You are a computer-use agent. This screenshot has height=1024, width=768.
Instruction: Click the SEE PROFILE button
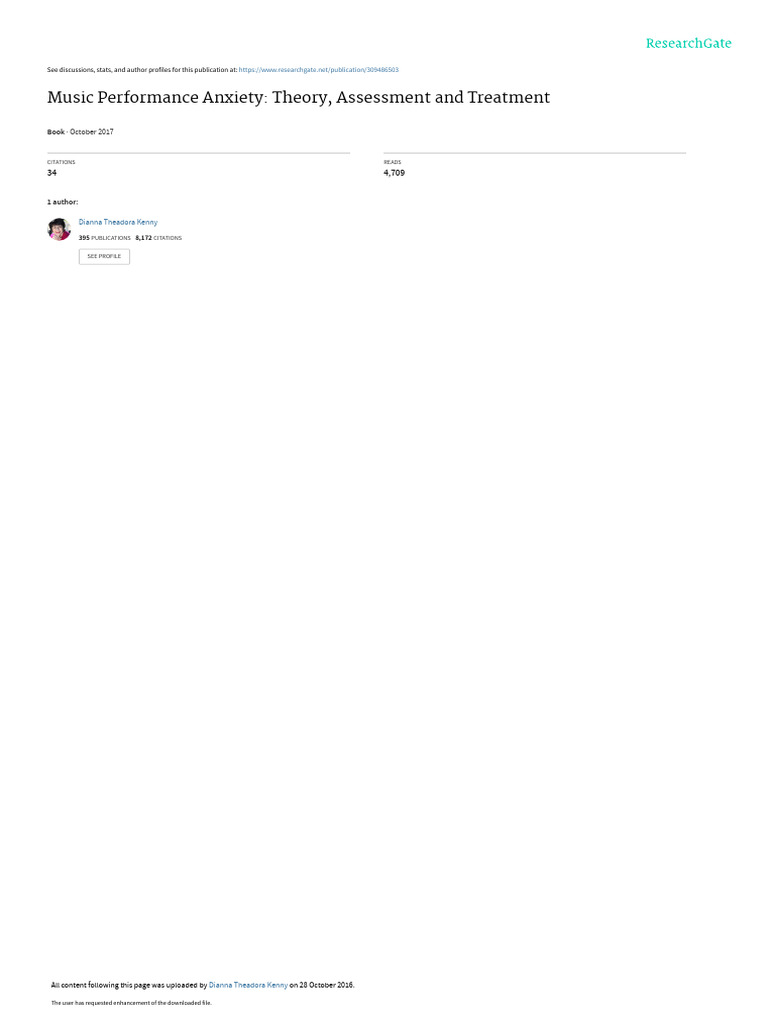coord(104,256)
